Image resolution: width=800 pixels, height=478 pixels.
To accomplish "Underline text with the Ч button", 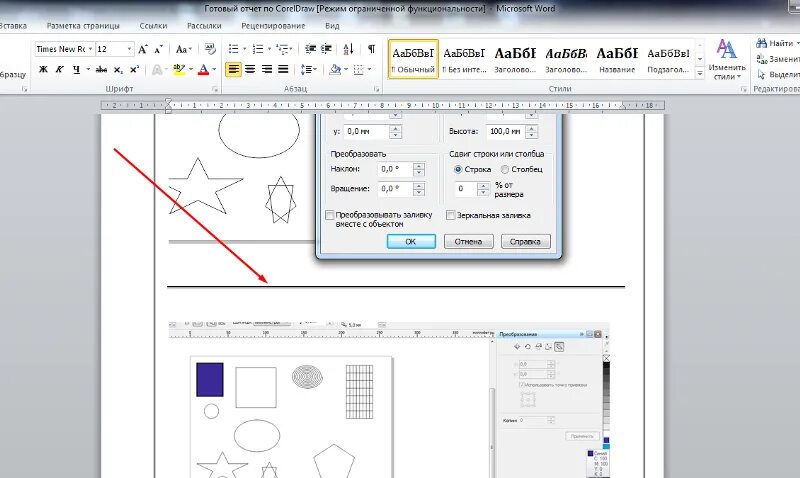I will (x=76, y=69).
